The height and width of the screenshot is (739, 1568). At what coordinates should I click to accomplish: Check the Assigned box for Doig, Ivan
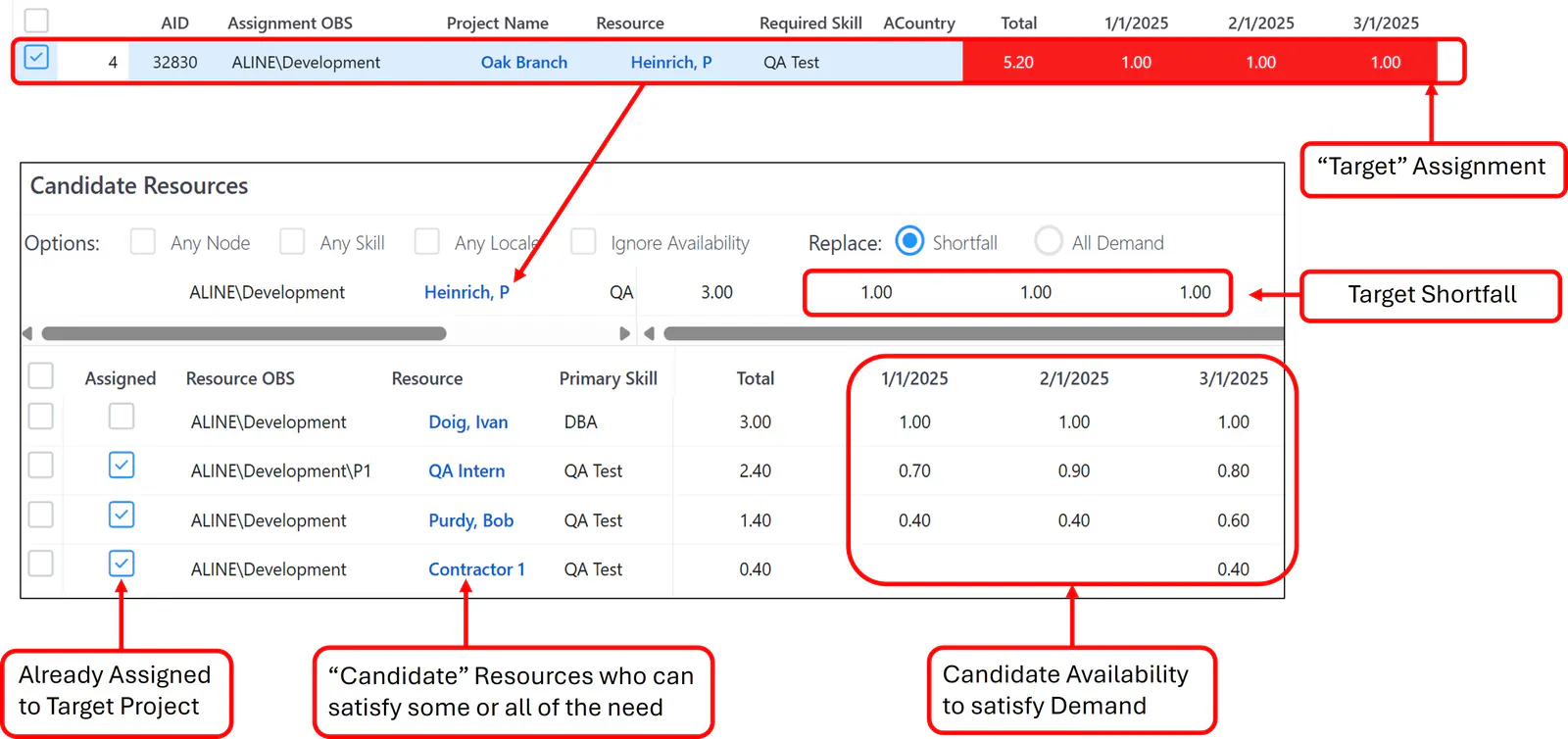point(122,417)
